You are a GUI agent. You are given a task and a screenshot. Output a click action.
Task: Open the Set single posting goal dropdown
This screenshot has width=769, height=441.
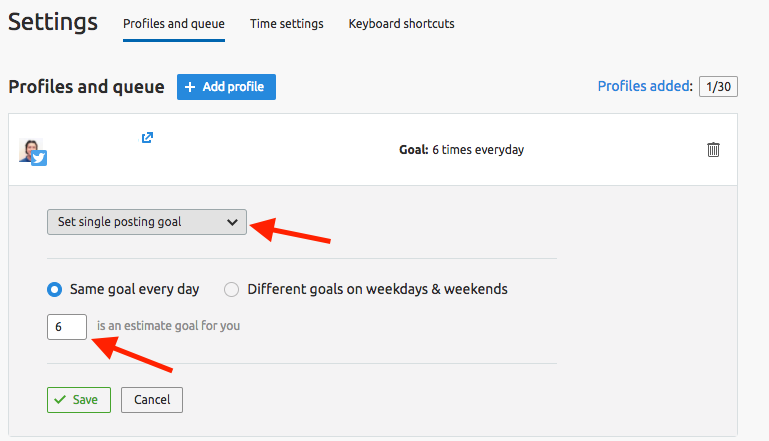[147, 222]
